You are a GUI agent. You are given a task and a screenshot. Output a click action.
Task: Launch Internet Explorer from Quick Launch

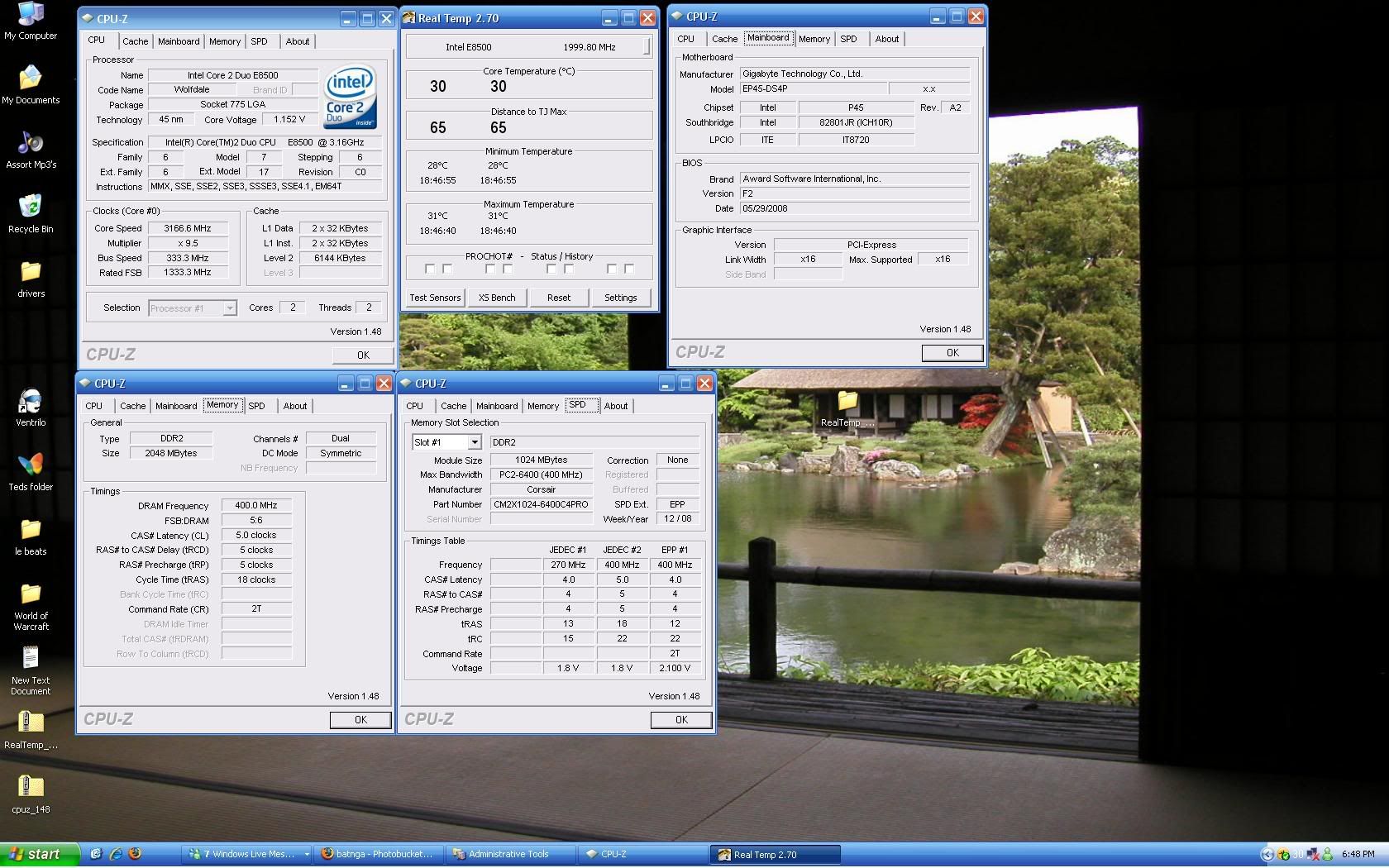(116, 854)
